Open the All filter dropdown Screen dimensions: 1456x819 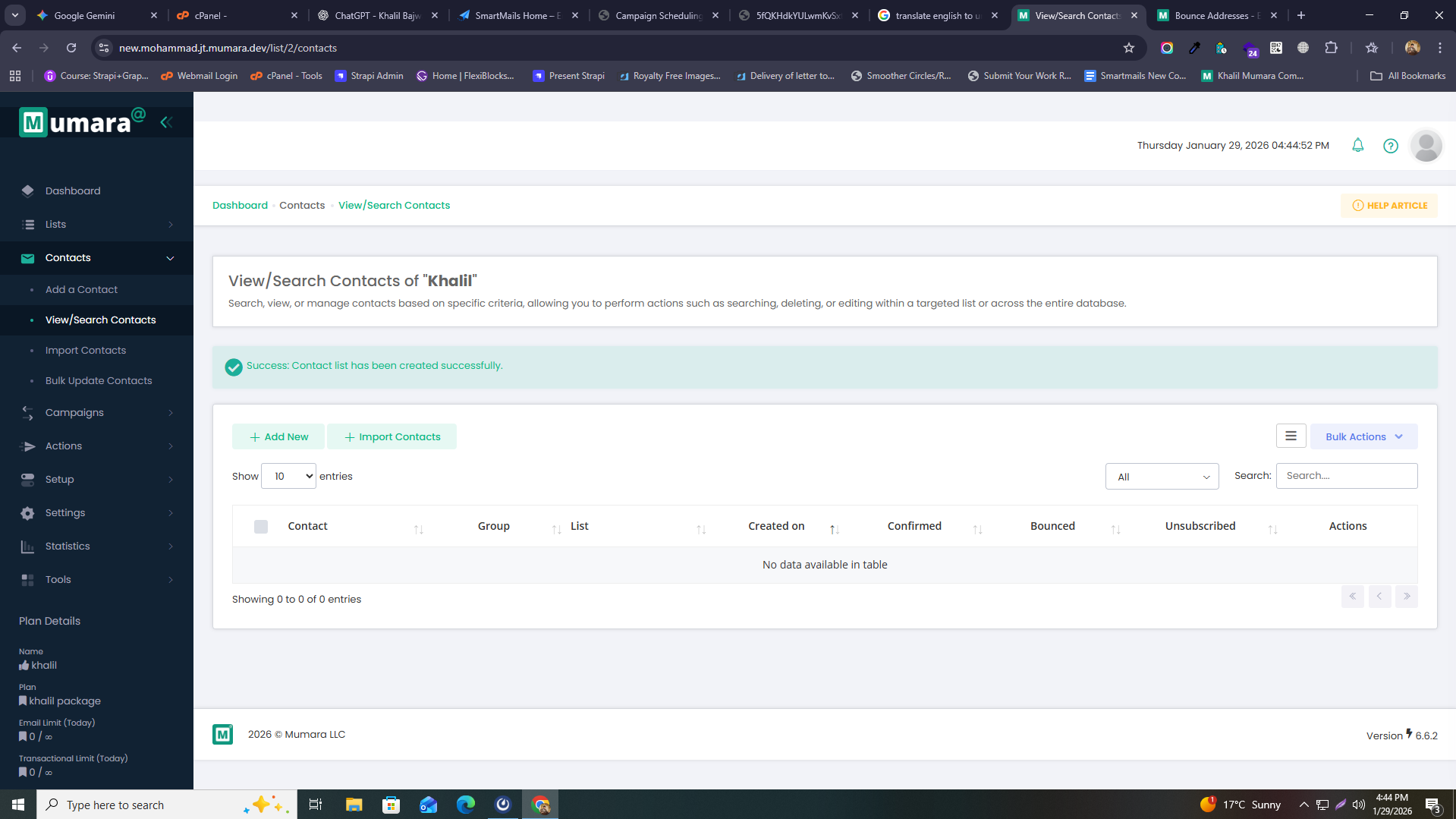[1162, 477]
